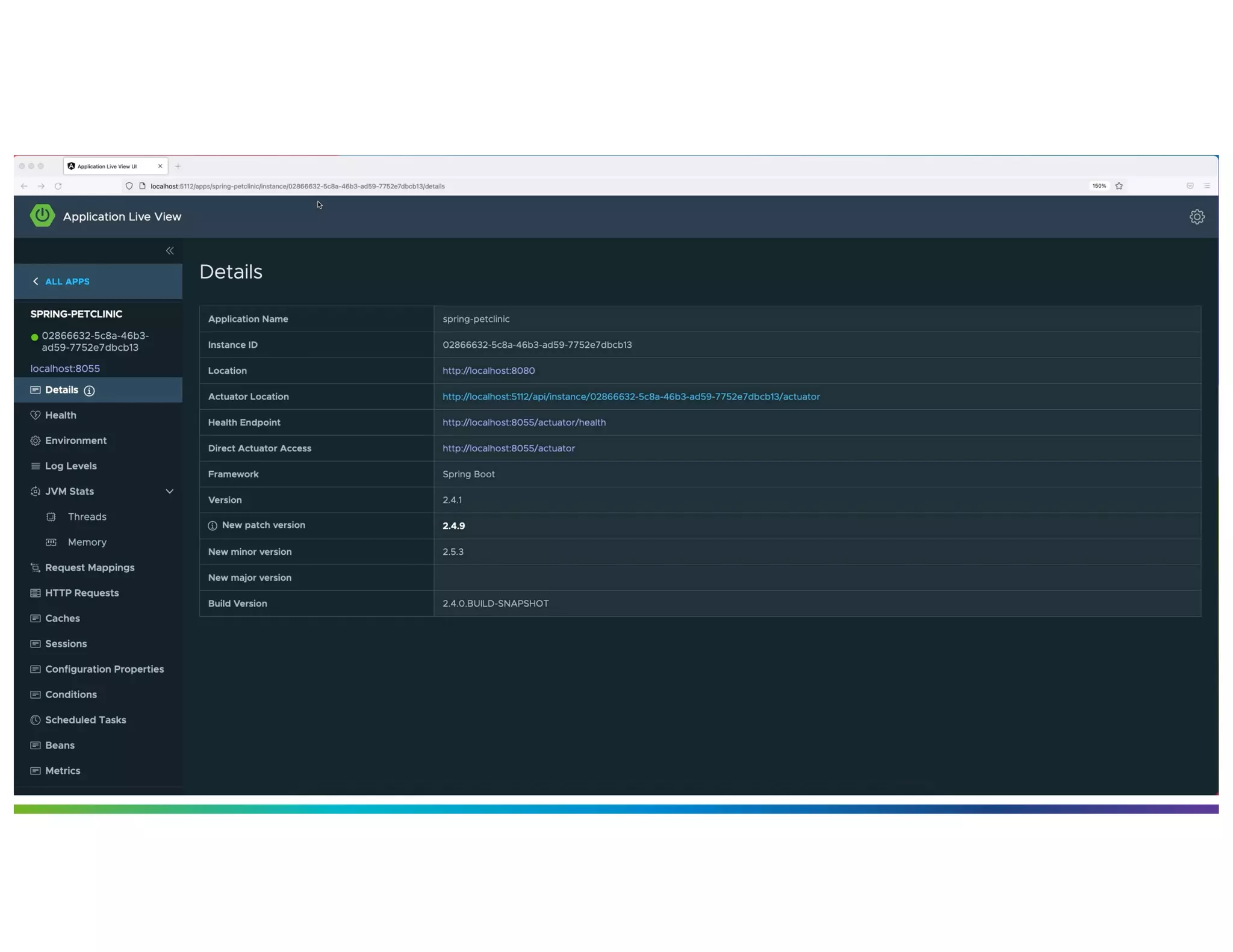Open Log Levels page
Image resolution: width=1233 pixels, height=952 pixels.
pos(71,466)
